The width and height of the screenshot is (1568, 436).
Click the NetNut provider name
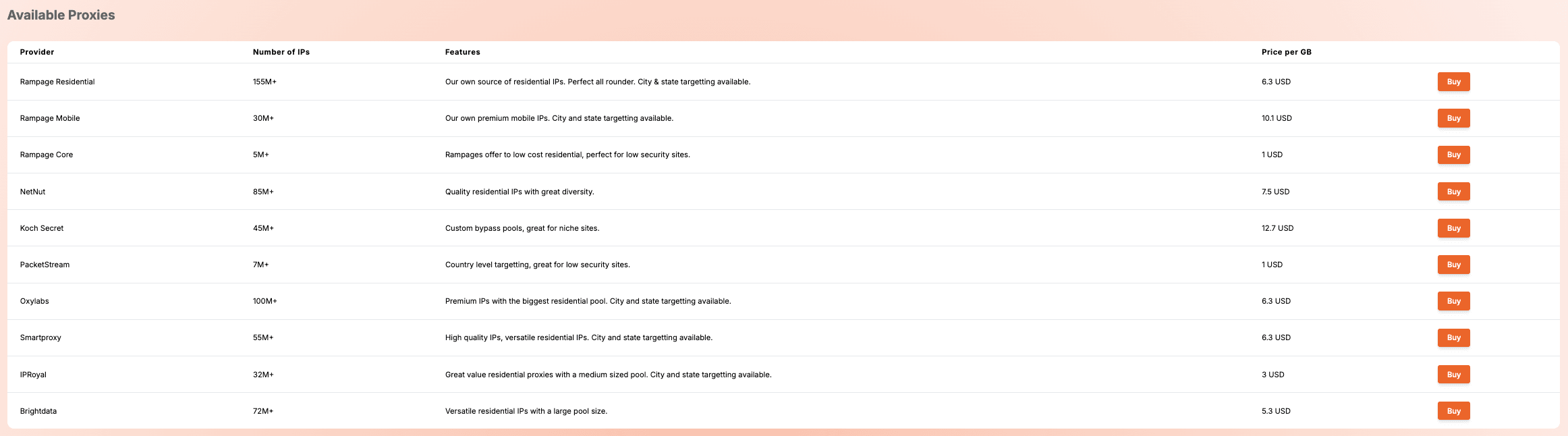[x=32, y=192]
